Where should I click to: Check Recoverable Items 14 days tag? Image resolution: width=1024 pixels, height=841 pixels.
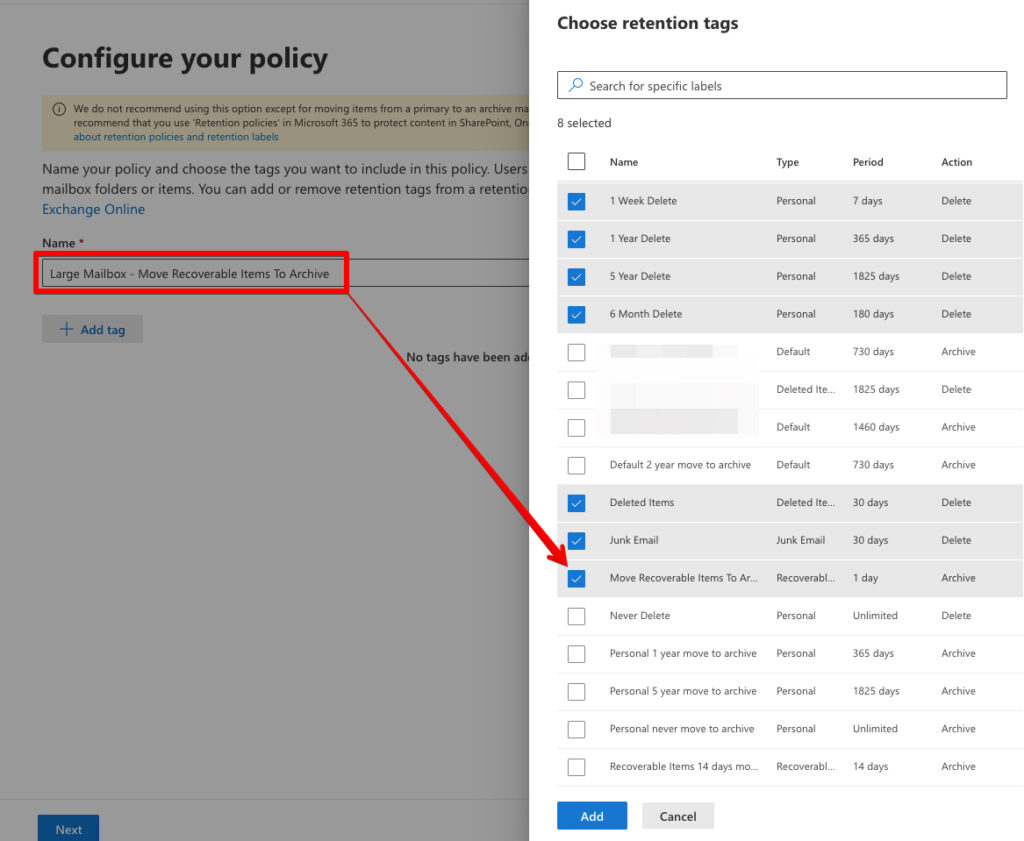coord(576,767)
